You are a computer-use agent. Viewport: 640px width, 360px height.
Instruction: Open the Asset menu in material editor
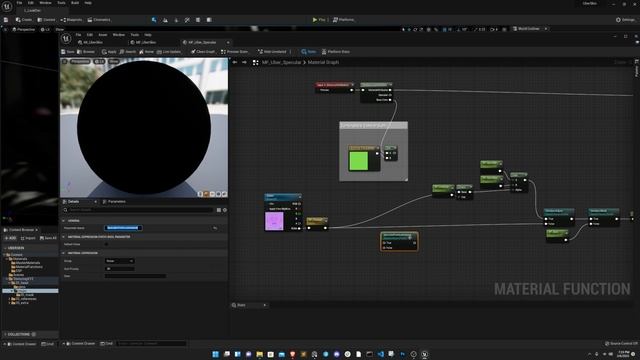pyautogui.click(x=103, y=35)
